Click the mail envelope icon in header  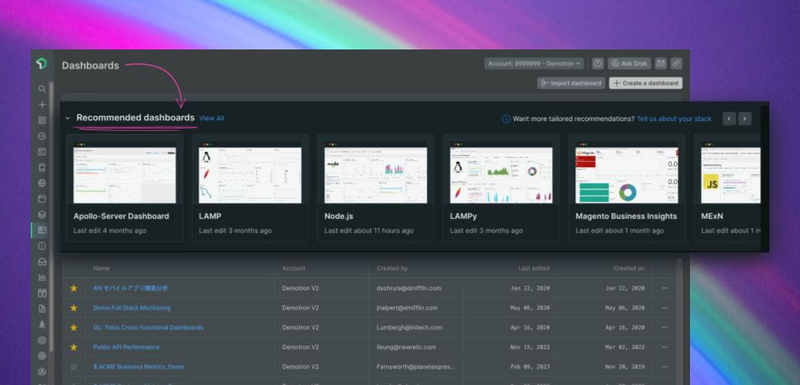pyautogui.click(x=661, y=64)
